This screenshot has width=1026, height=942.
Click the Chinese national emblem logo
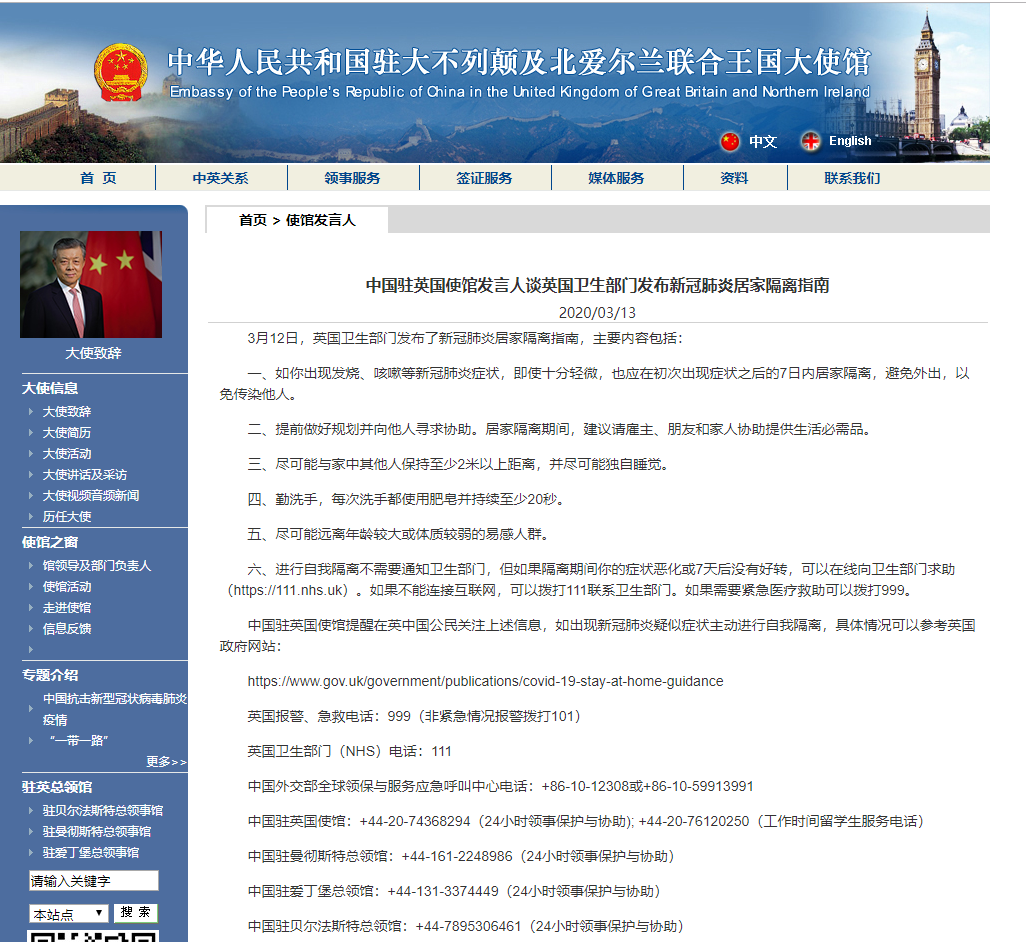120,72
